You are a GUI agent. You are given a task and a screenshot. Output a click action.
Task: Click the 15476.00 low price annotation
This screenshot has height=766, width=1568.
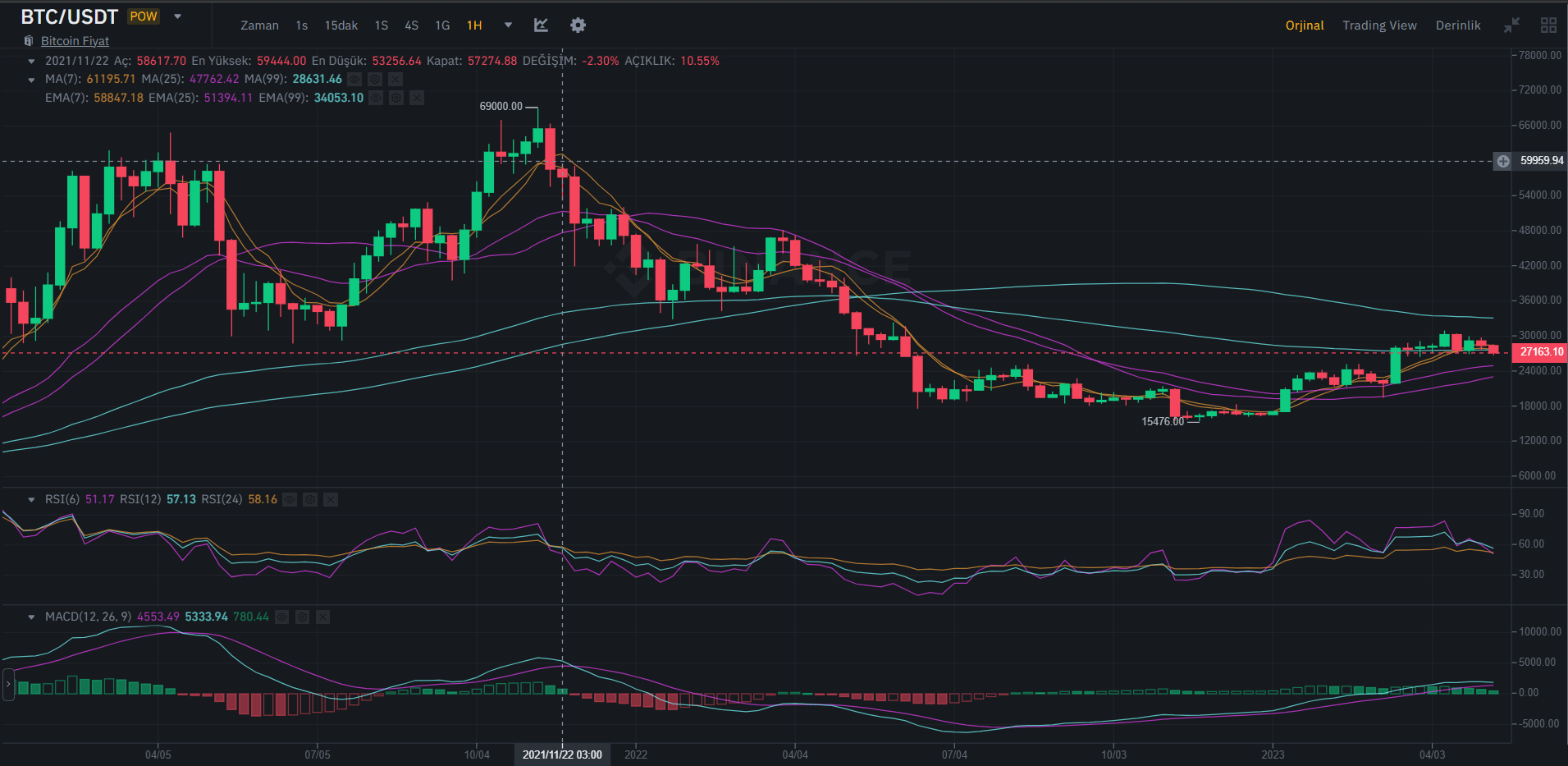[x=1163, y=422]
